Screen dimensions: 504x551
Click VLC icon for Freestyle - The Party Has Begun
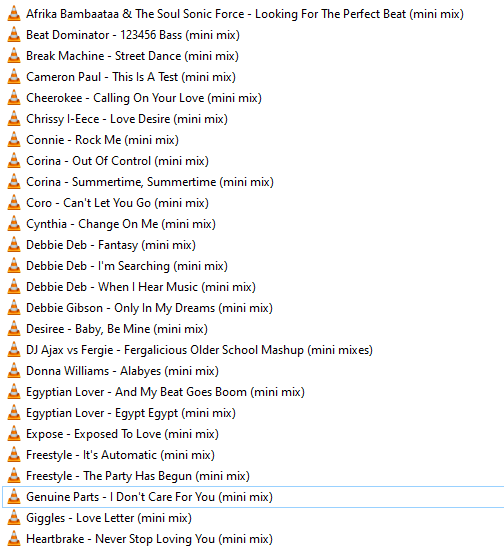tap(14, 476)
